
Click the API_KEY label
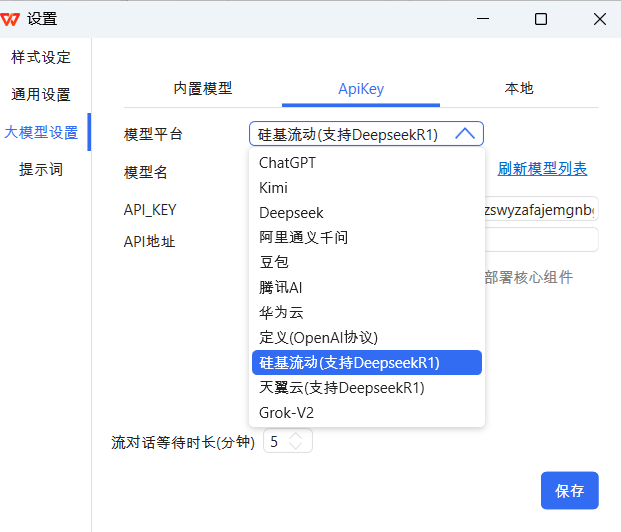(x=150, y=210)
